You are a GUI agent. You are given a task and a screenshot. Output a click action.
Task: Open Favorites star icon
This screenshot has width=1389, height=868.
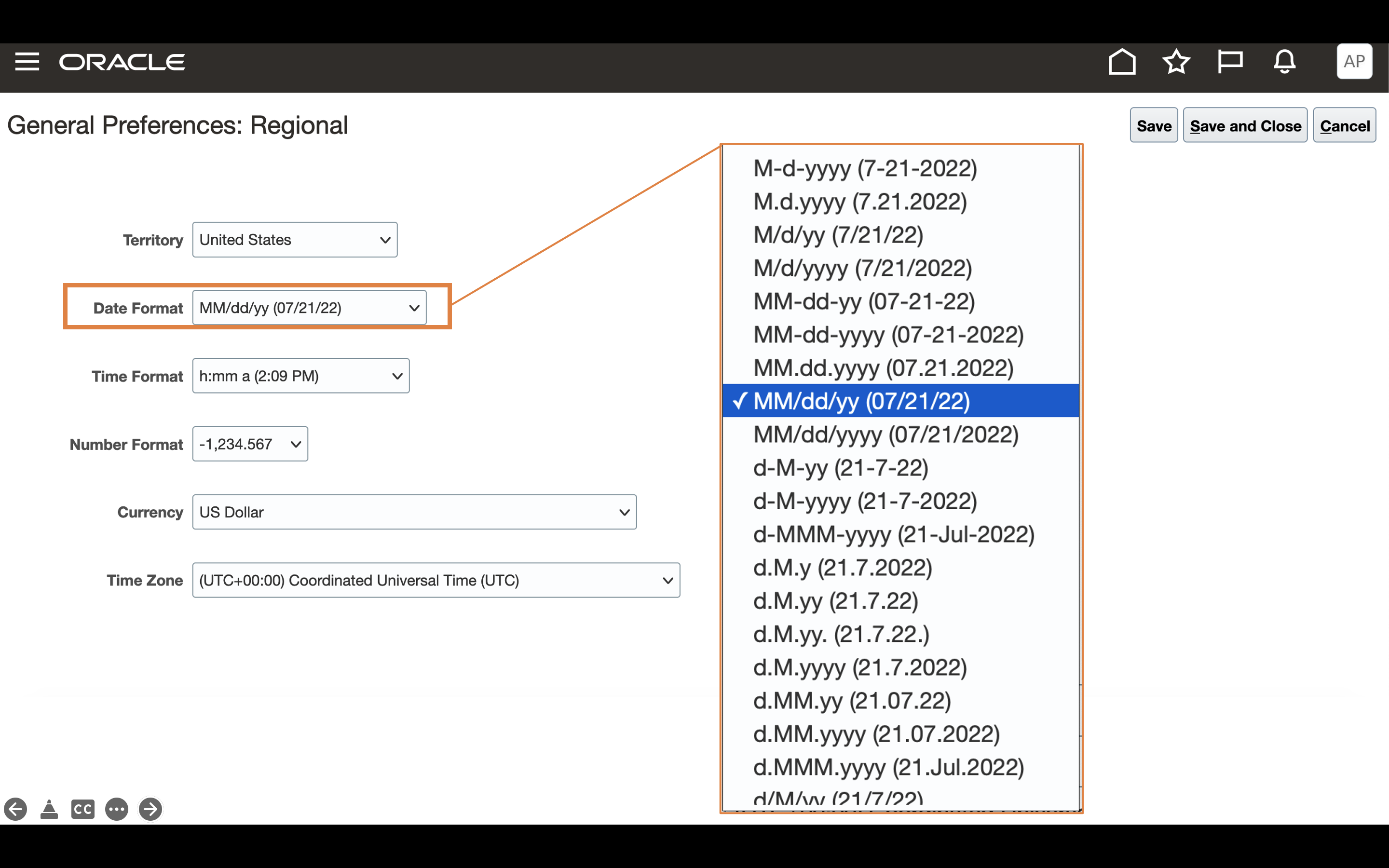click(1175, 61)
